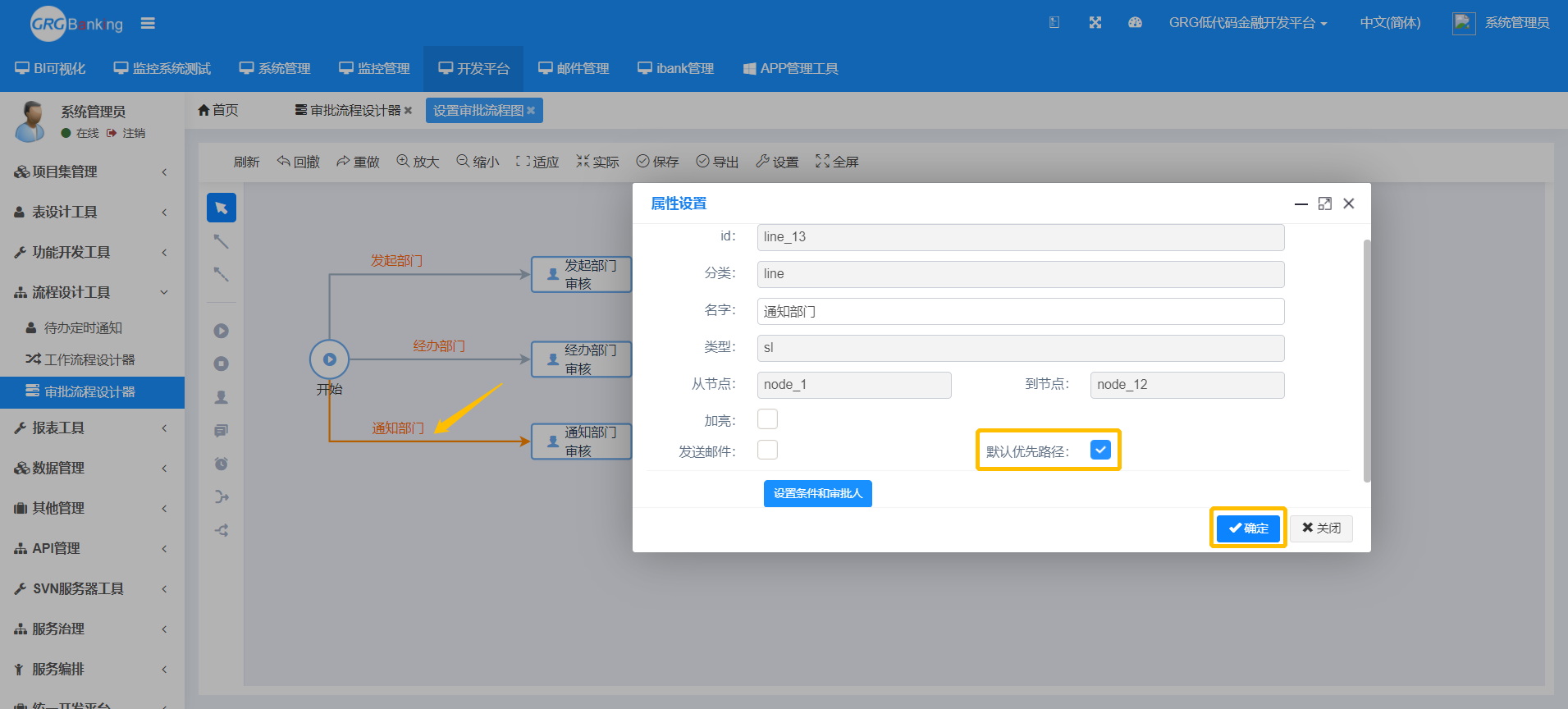Open the APP管理工具 top menu
The height and width of the screenshot is (709, 1568).
click(791, 69)
